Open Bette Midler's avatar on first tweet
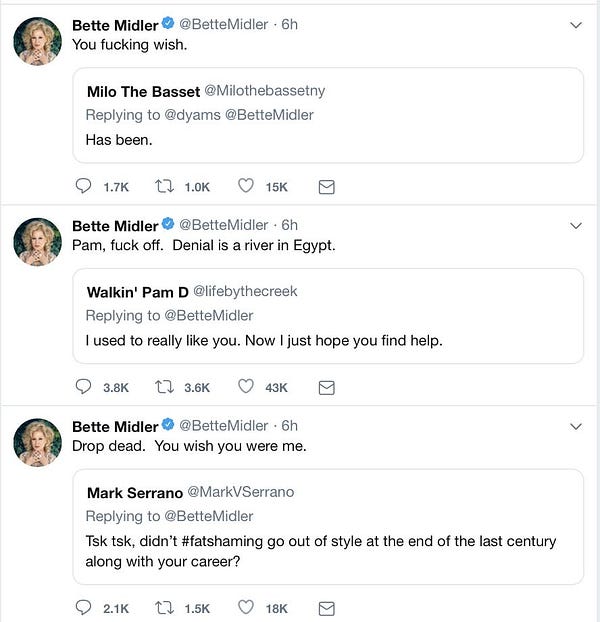This screenshot has width=600, height=622. (38, 41)
